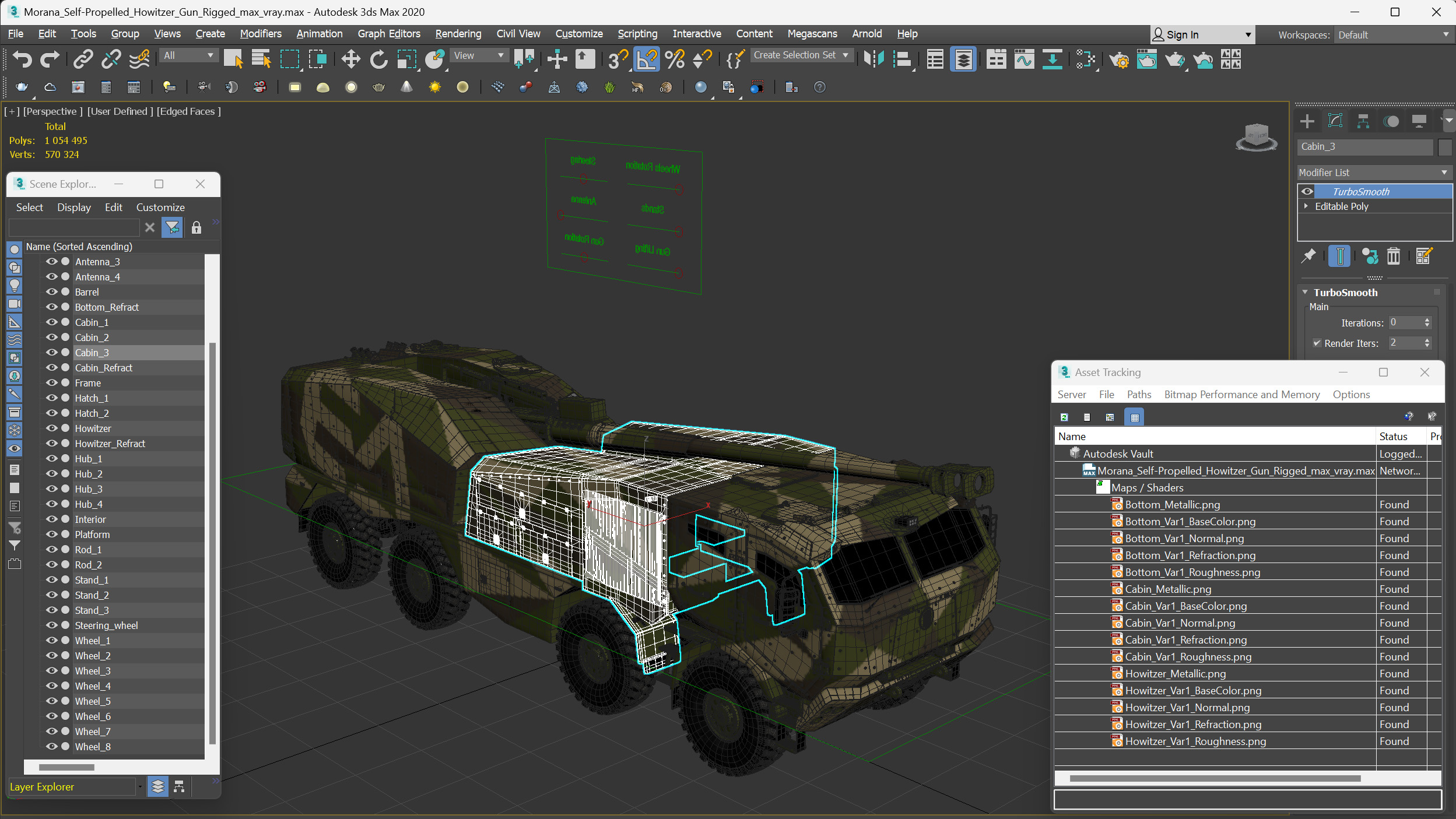This screenshot has height=819, width=1456.
Task: Remove modifier with trash can icon
Action: click(x=1393, y=256)
